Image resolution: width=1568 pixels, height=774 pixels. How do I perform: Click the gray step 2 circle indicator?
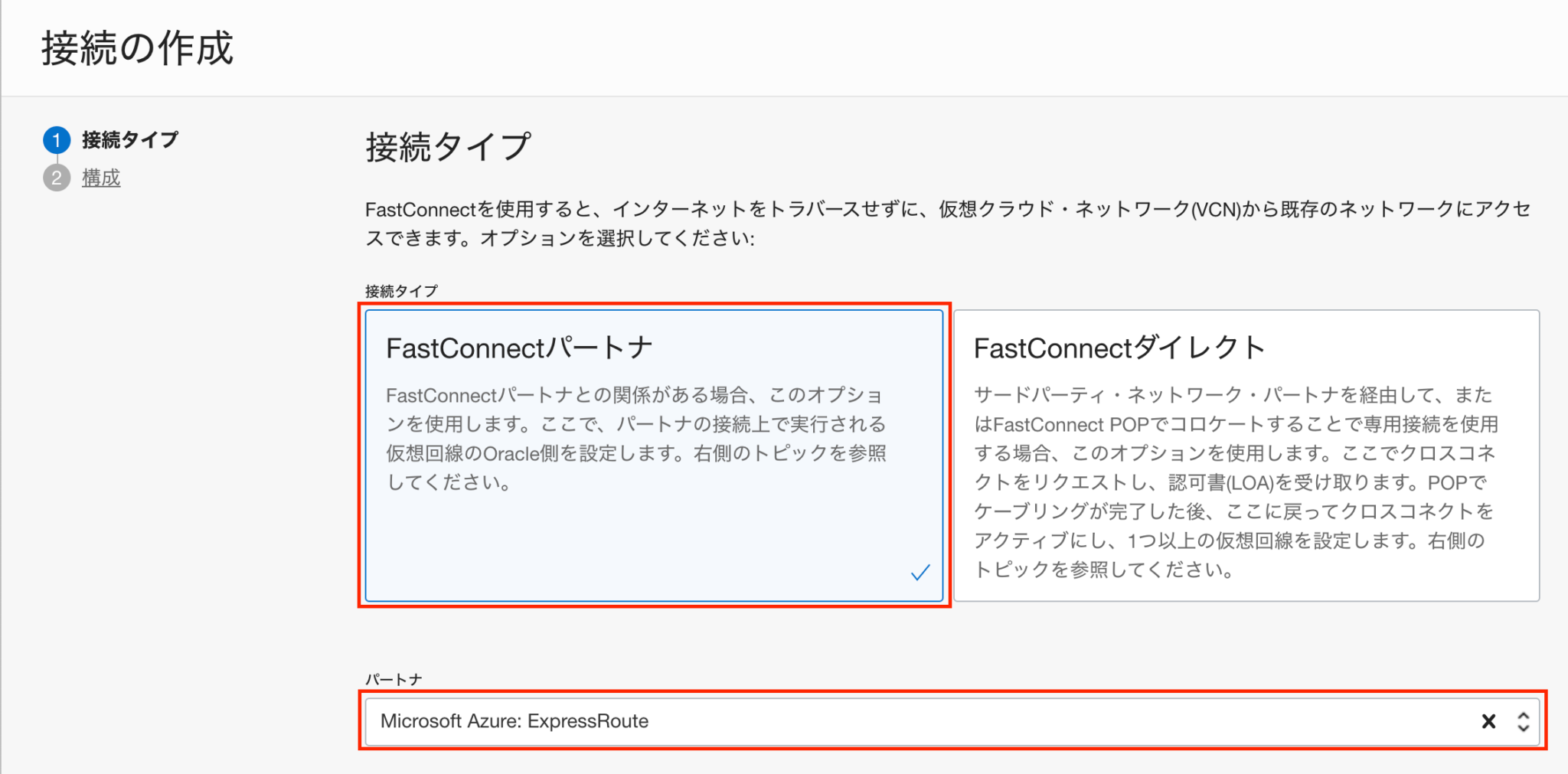pyautogui.click(x=57, y=178)
